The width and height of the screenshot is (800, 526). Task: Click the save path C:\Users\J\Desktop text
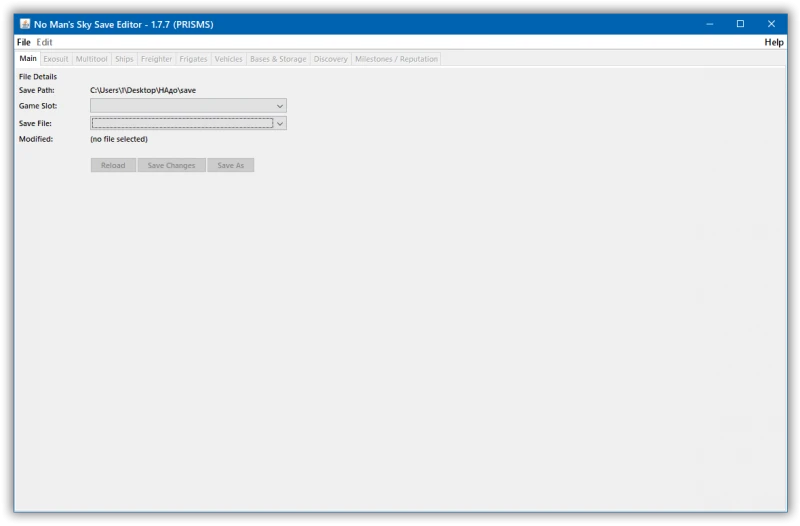(143, 90)
